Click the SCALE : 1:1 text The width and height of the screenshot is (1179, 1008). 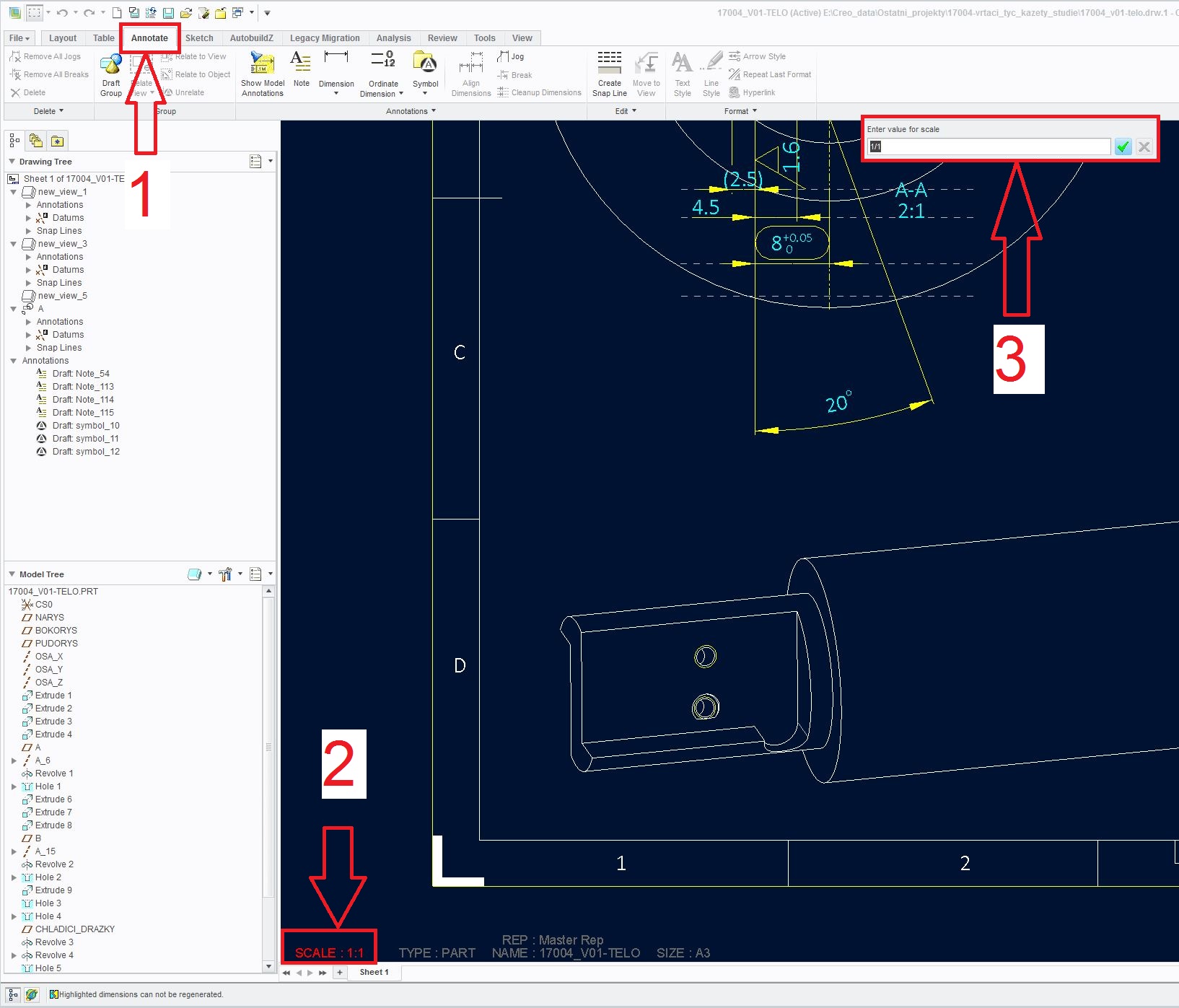click(x=329, y=952)
